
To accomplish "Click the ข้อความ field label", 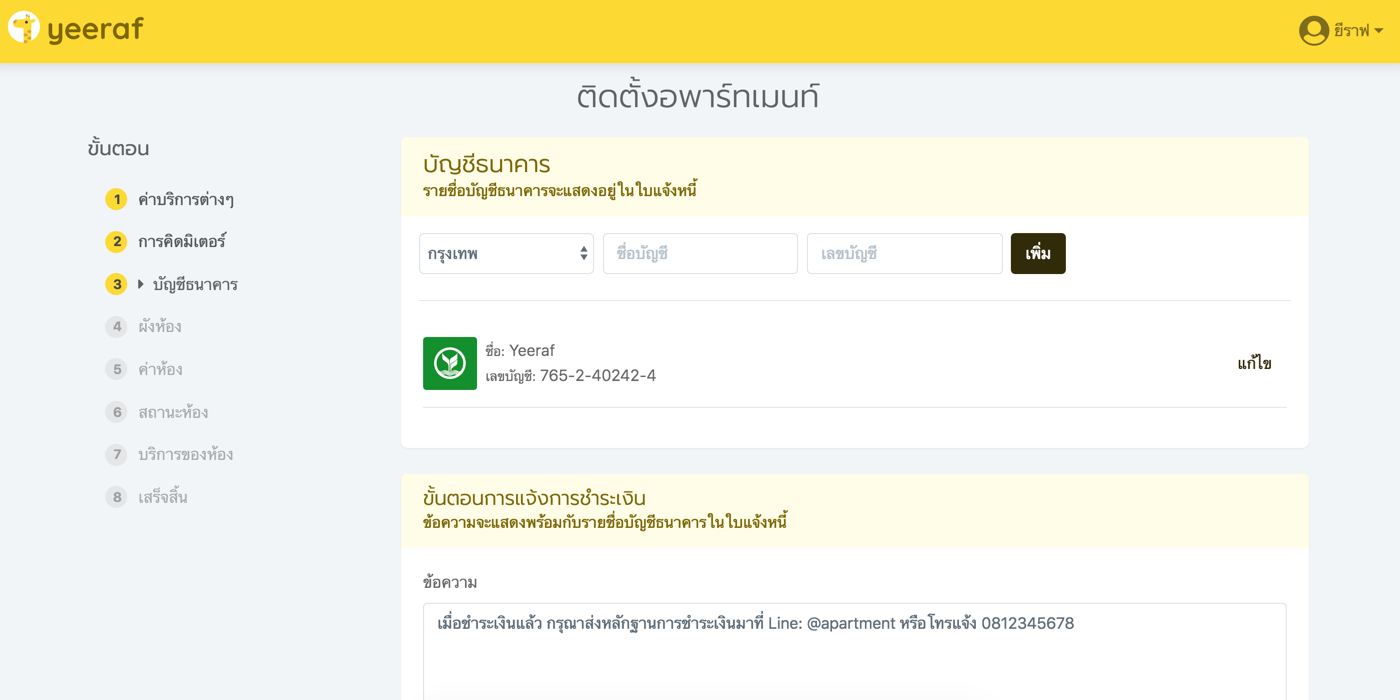I will [x=450, y=582].
